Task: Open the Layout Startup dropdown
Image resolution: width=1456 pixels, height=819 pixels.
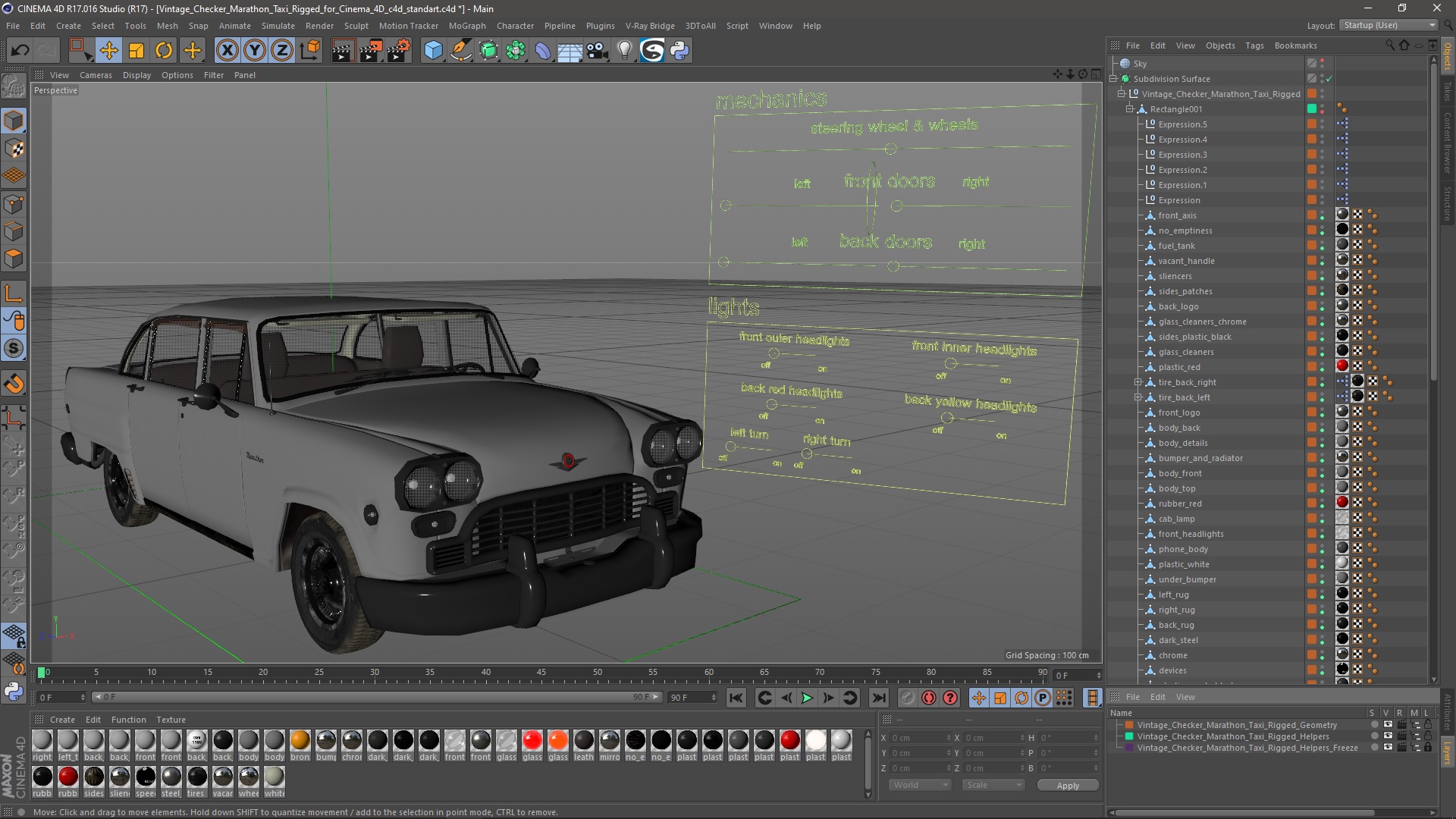Action: click(x=1389, y=25)
